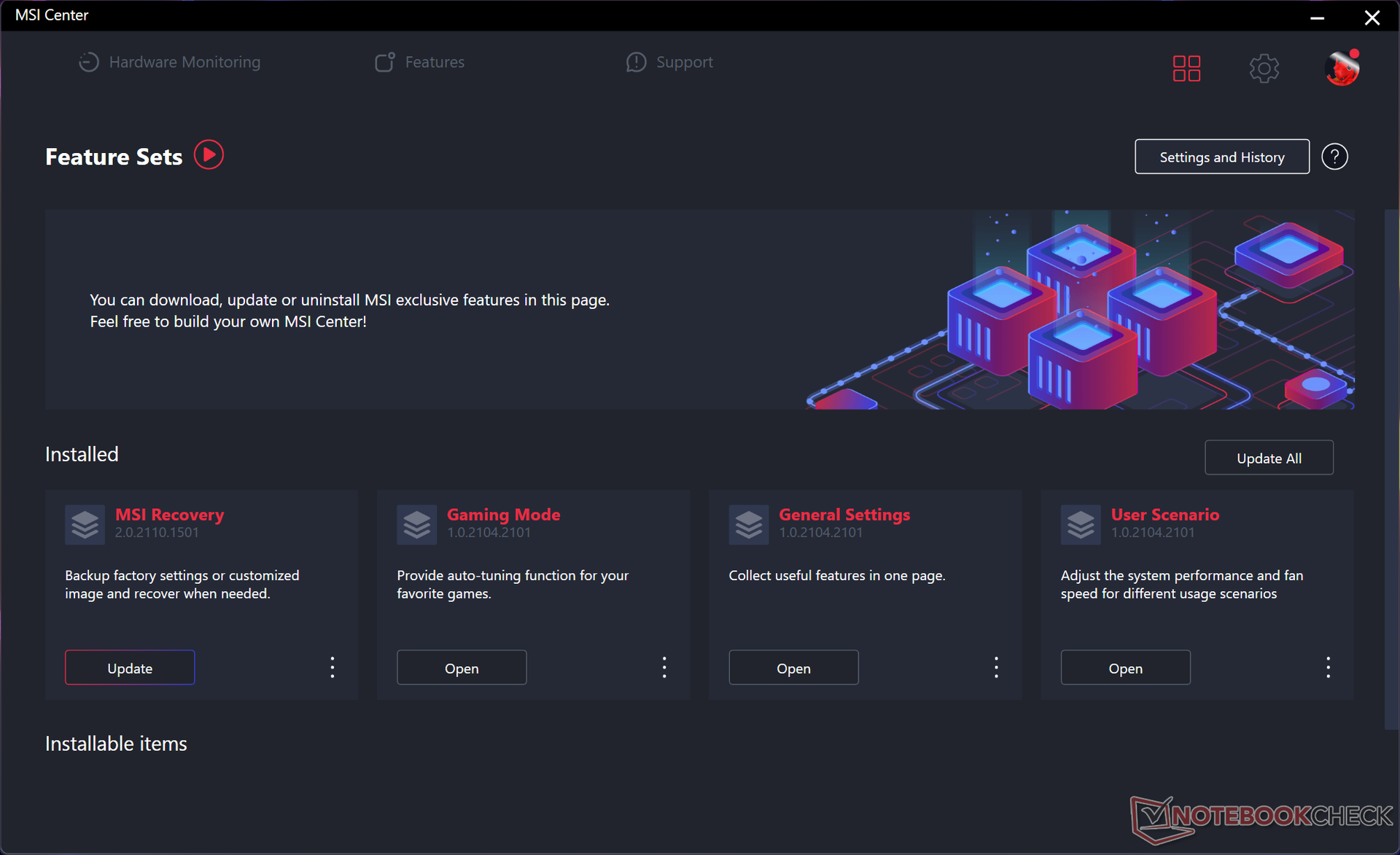Expand General Settings more options menu
This screenshot has width=1400, height=855.
(996, 668)
